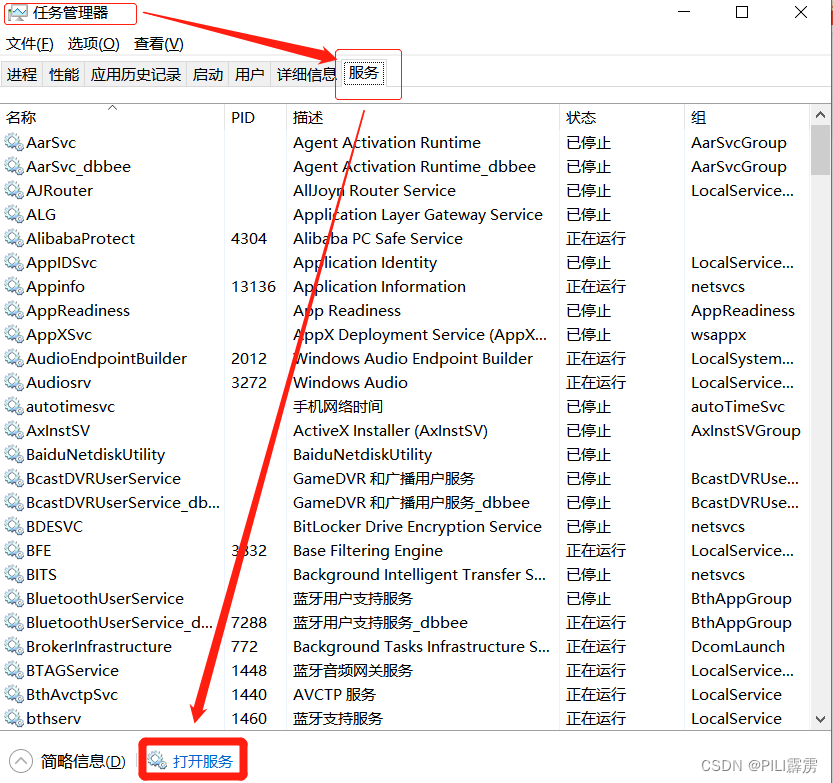Click the vertical scrollbar thumb
This screenshot has height=783, width=833.
point(820,150)
